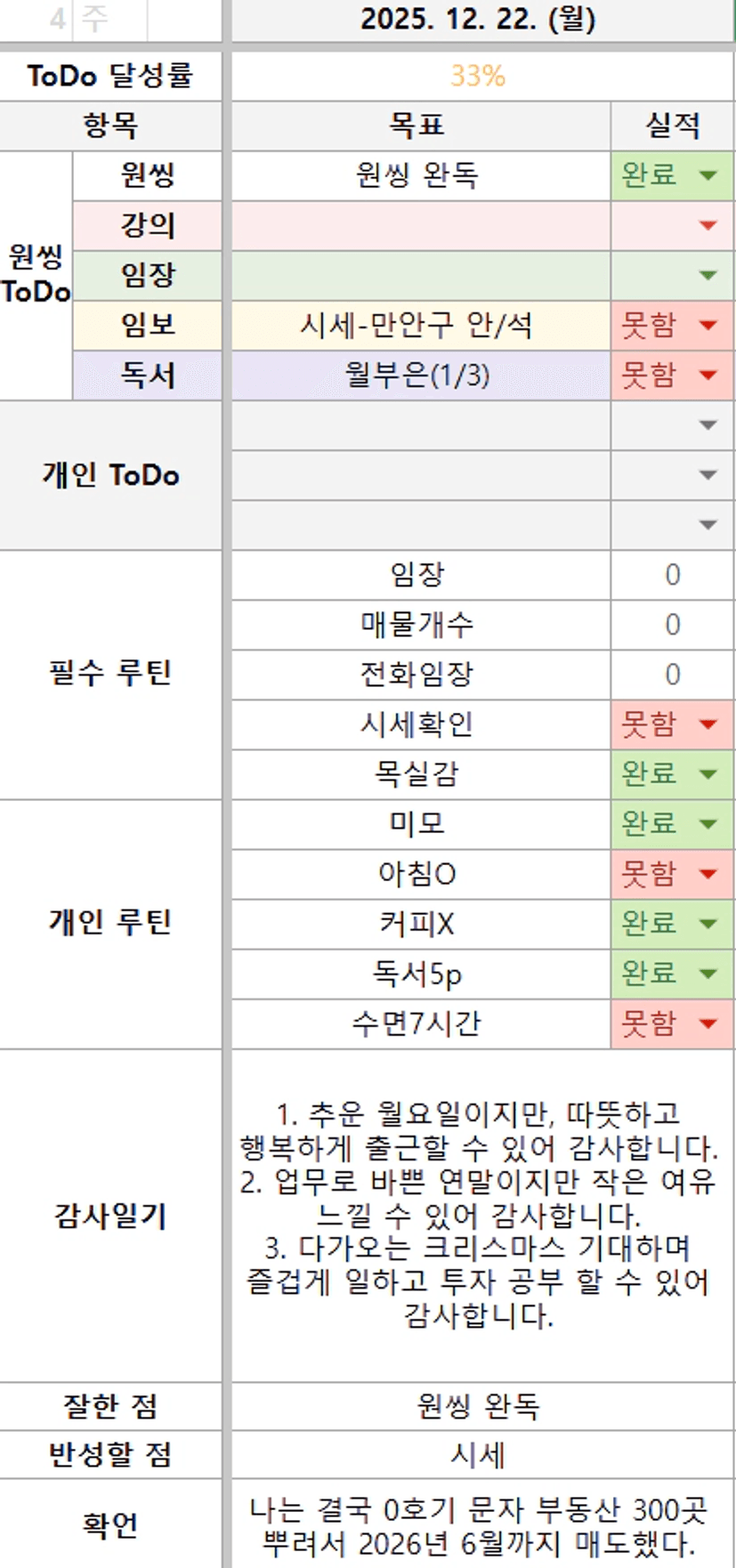
Task: Open the 실적 dropdown for 원씽 완독
Action: [708, 175]
